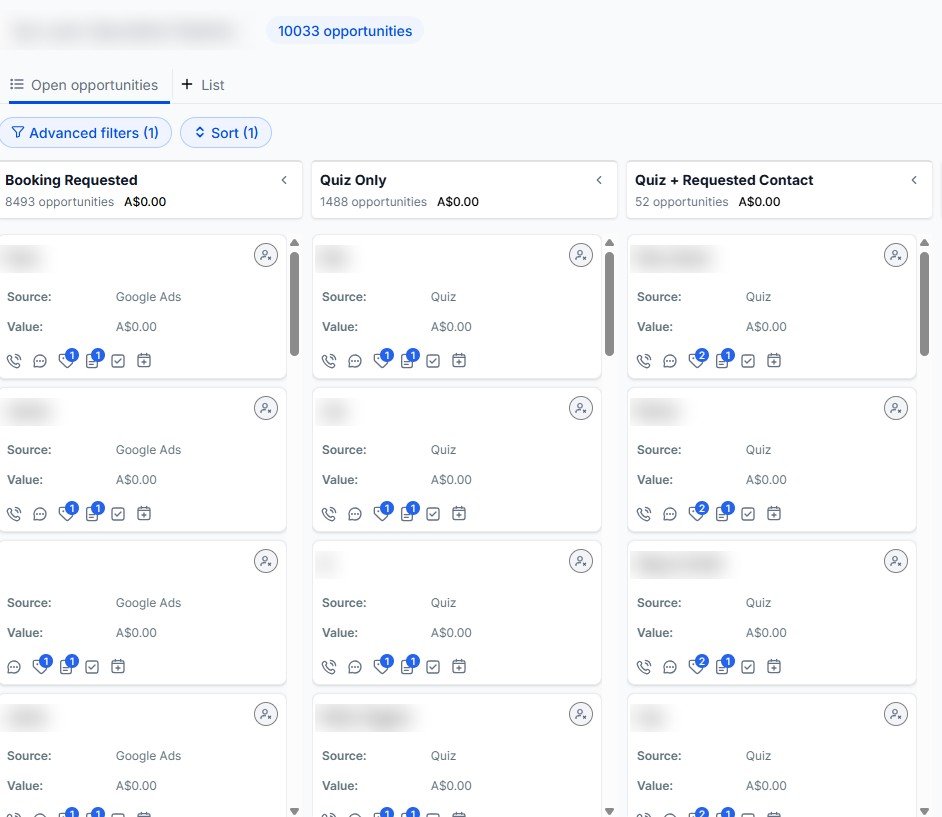Click the tasks icon on the first Quiz Only card
Image resolution: width=942 pixels, height=817 pixels.
433,361
